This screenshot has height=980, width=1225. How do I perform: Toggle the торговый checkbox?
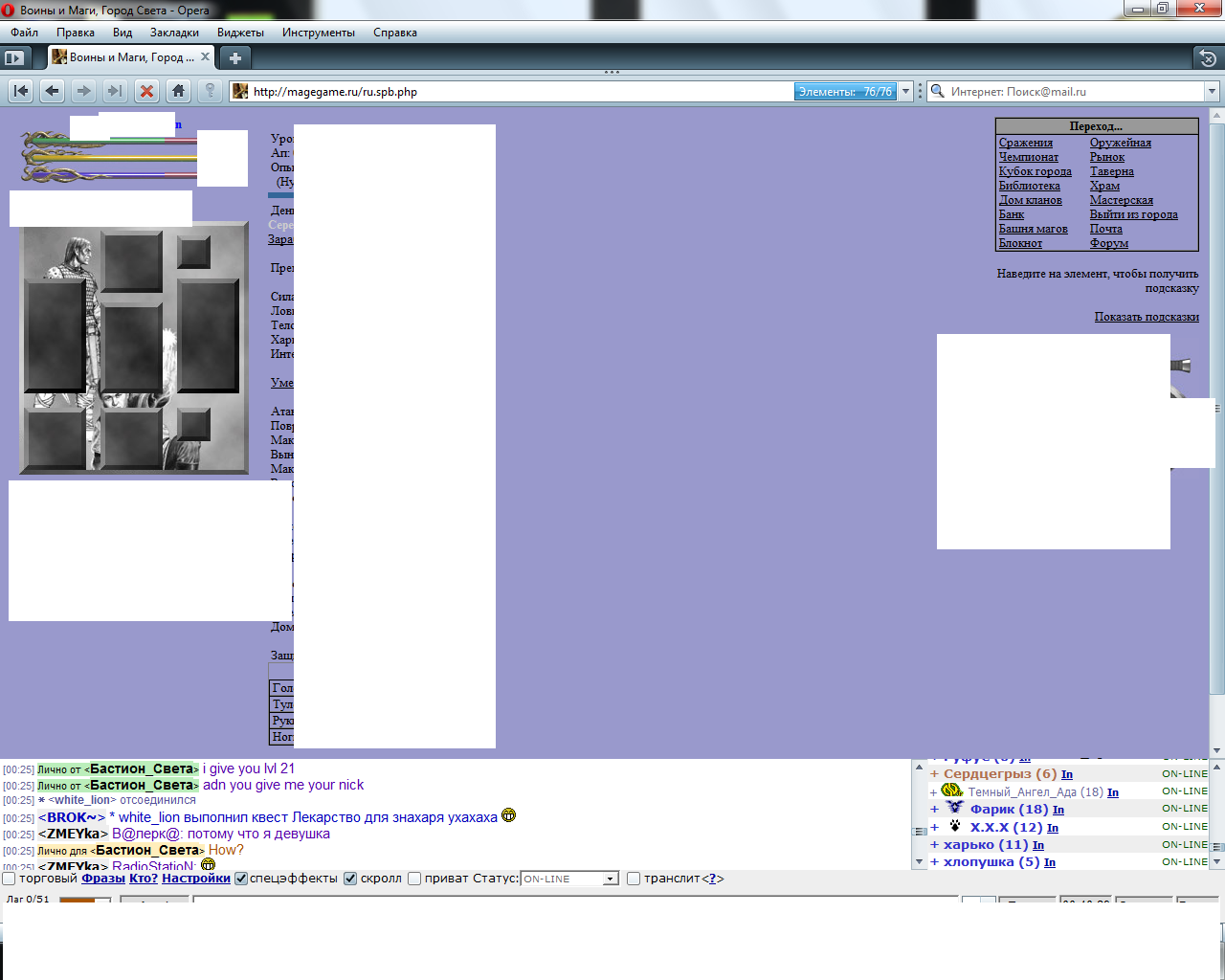pos(10,879)
